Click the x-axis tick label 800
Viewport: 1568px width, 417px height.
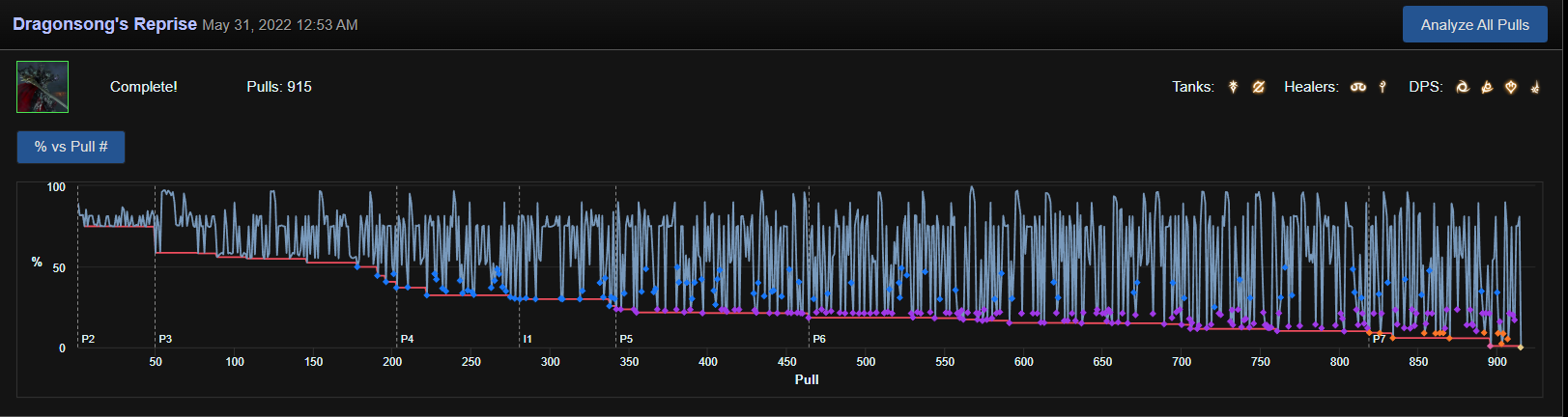1339,362
